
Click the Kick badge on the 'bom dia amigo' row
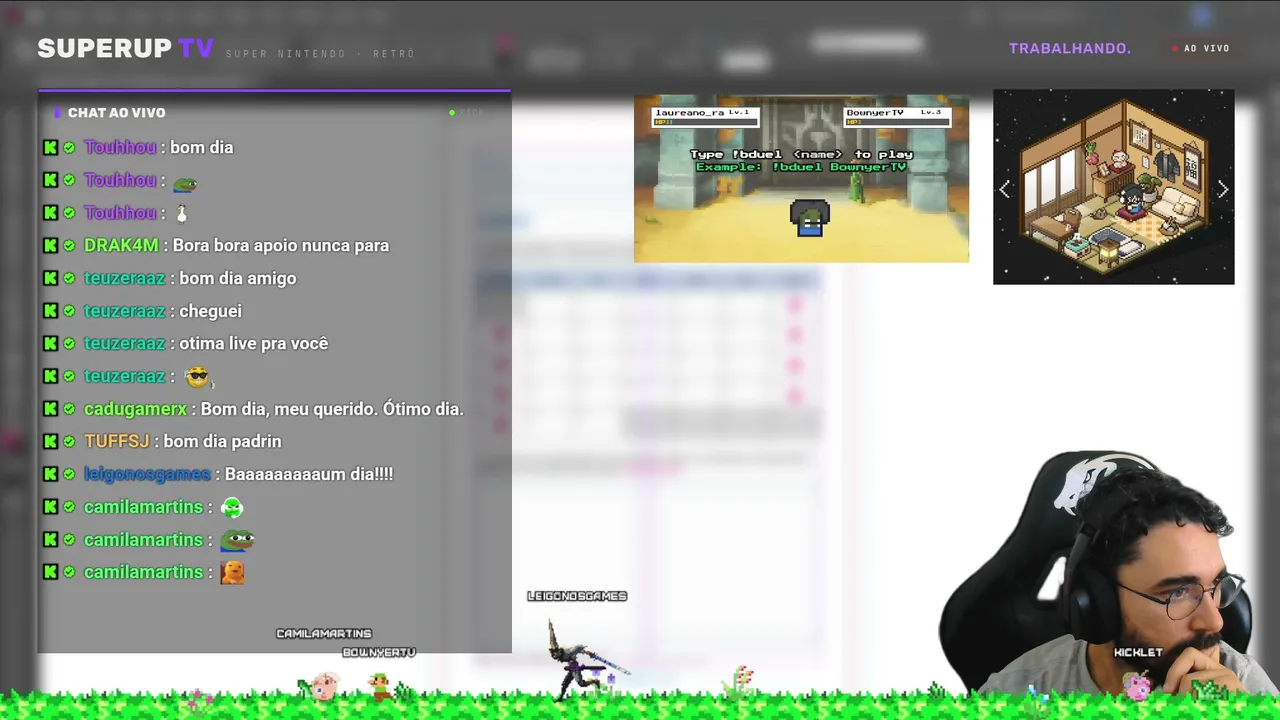(x=51, y=278)
